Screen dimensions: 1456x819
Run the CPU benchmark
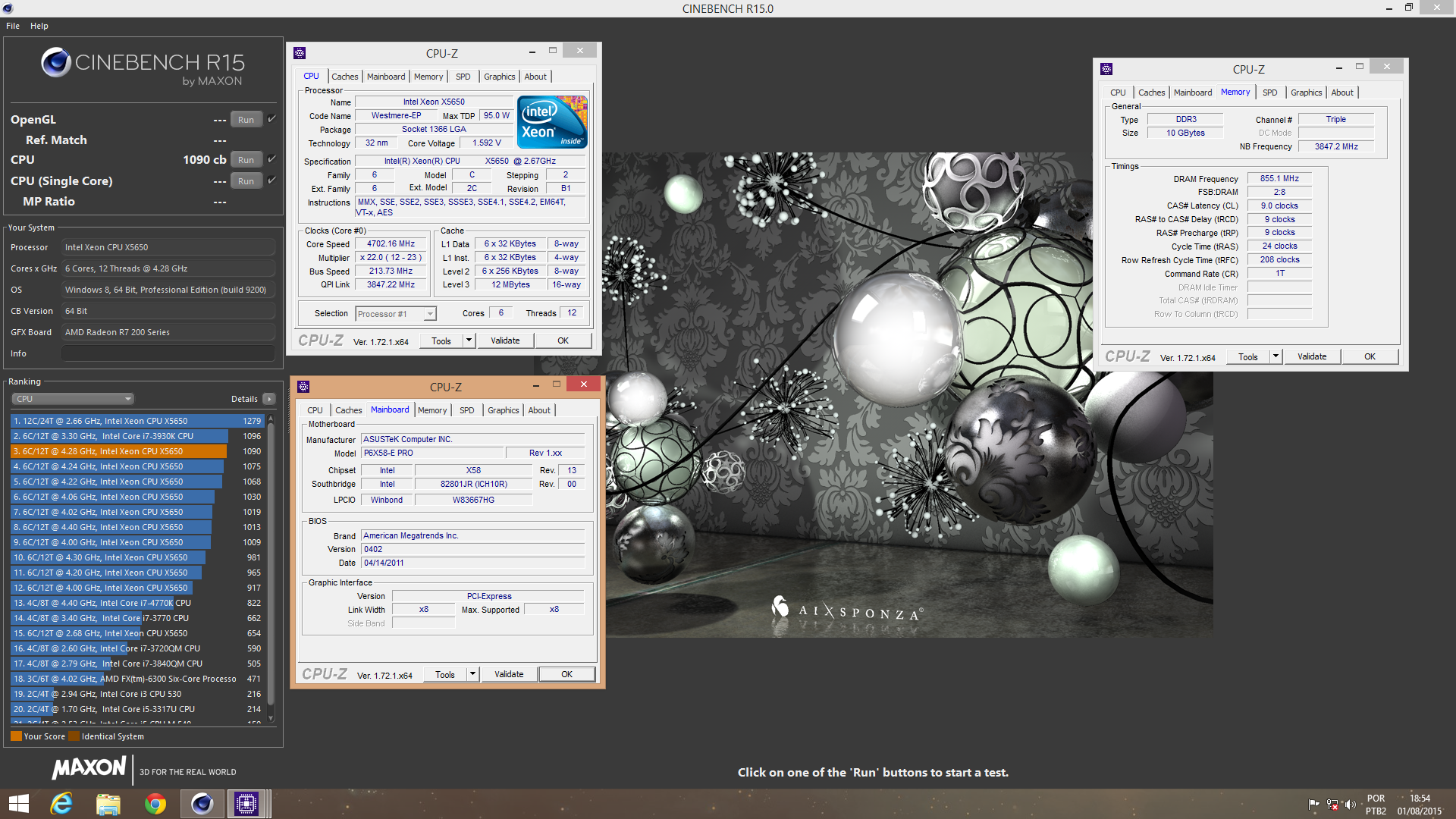246,160
